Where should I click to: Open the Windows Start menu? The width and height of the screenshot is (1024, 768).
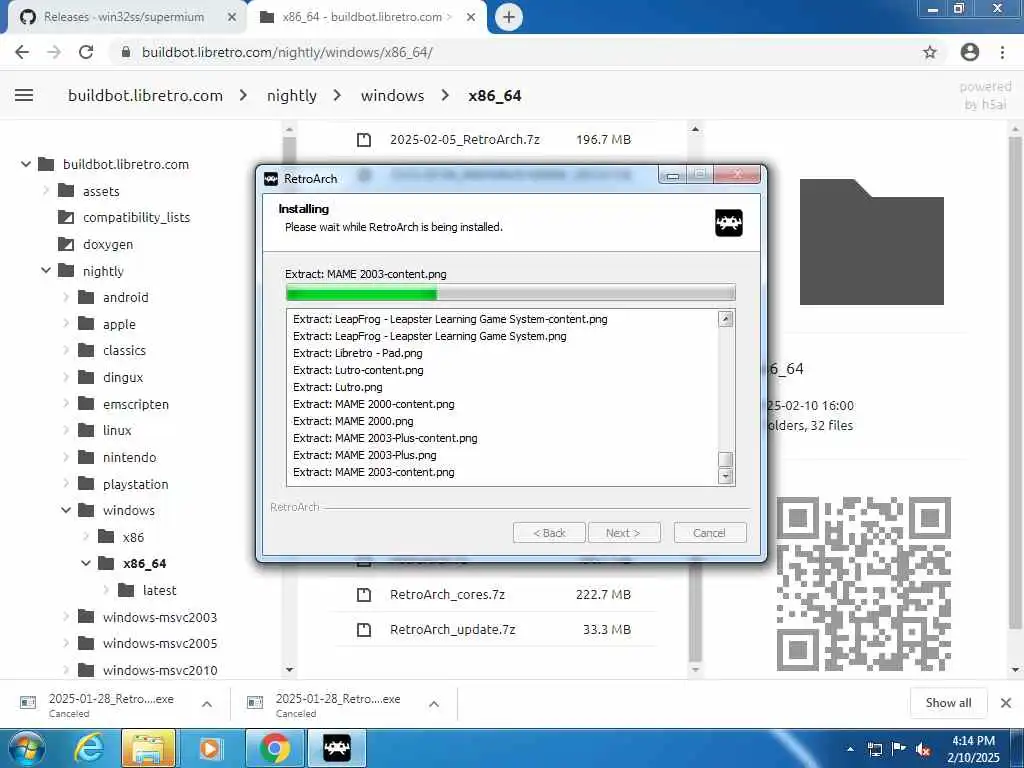[27, 748]
